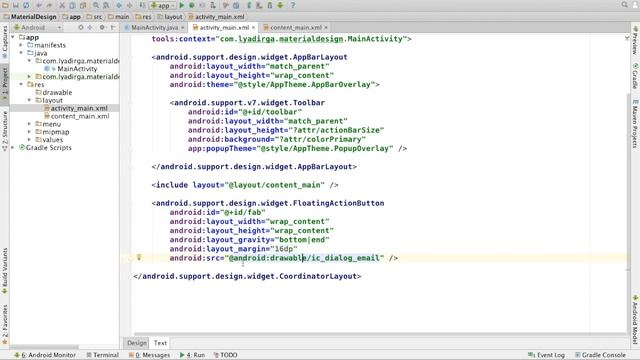Select the Text view tab
Viewport: 640px width, 360px height.
[x=160, y=343]
